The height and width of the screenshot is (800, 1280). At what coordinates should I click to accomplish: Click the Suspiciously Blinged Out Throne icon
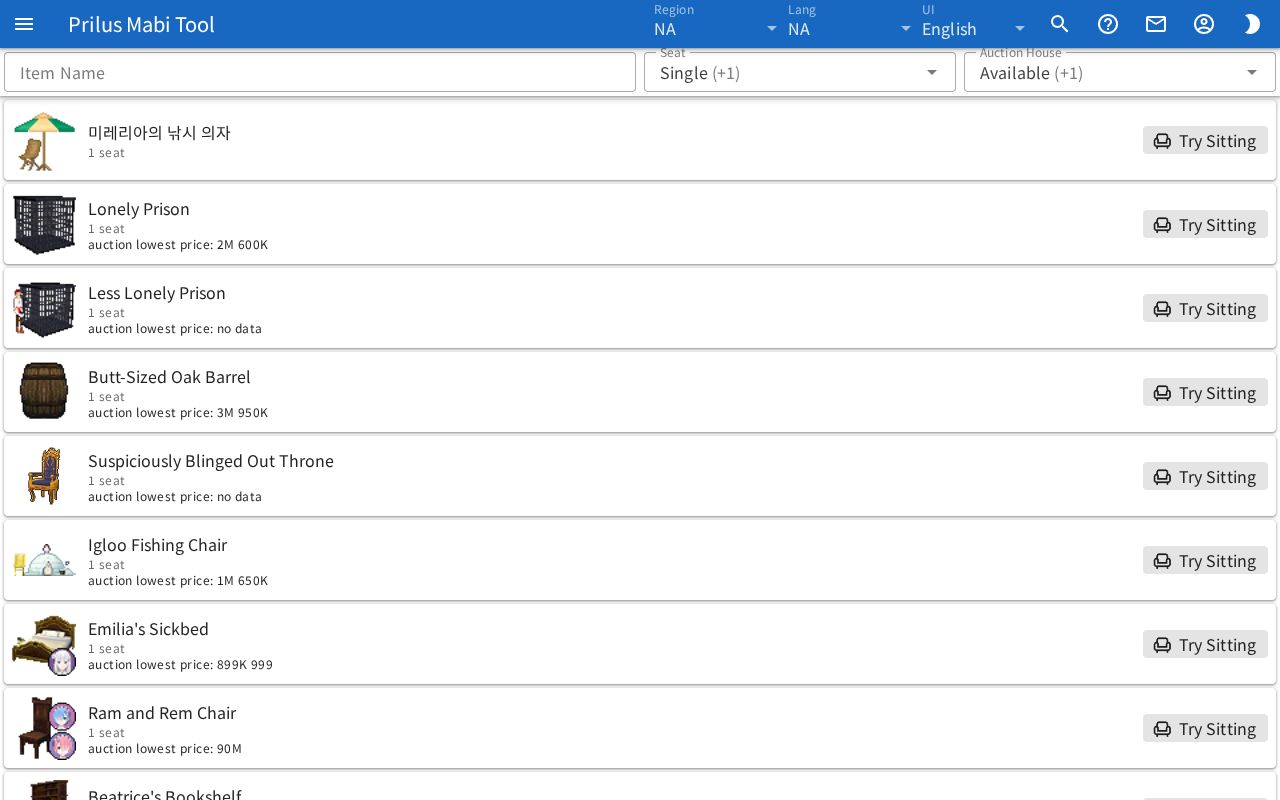coord(44,476)
